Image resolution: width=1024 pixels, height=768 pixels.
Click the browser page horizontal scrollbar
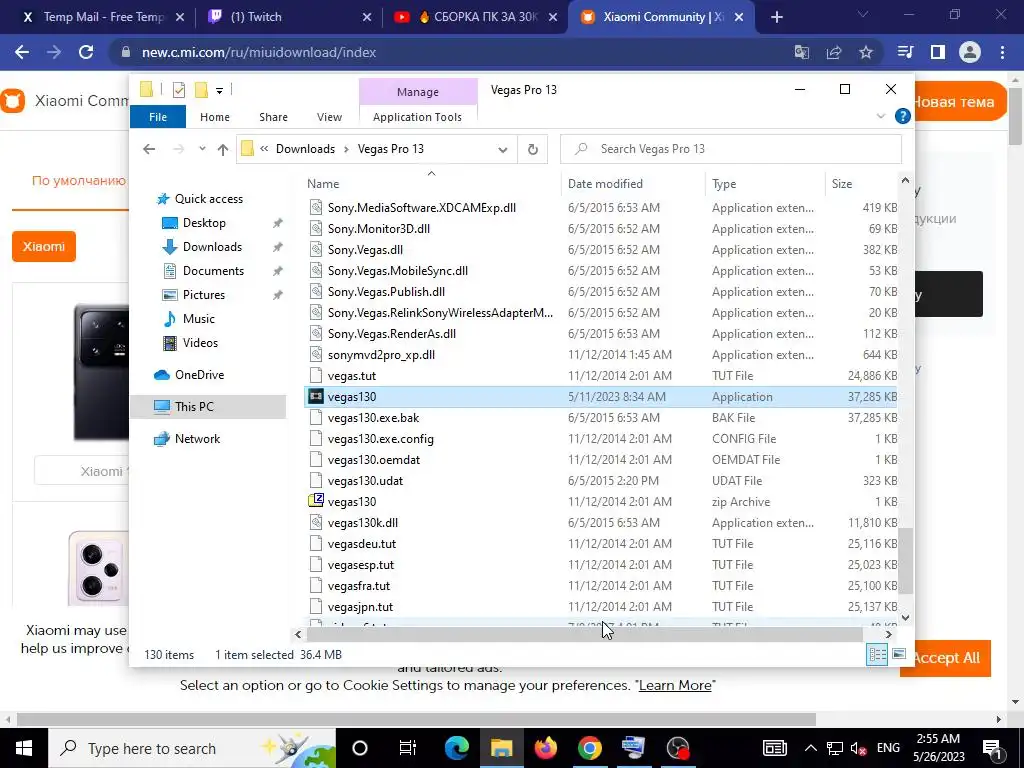[416, 719]
